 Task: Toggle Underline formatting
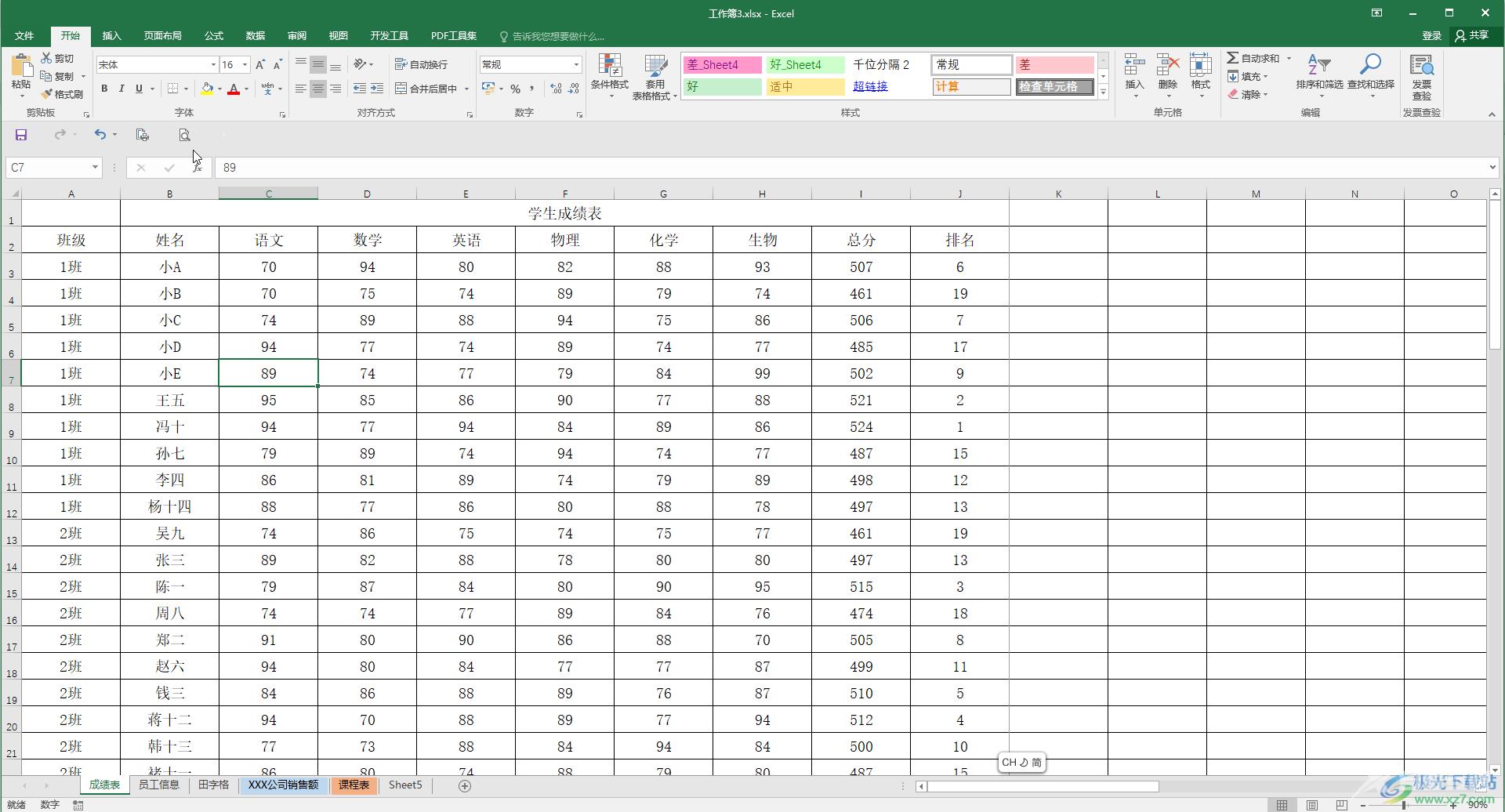[x=139, y=89]
